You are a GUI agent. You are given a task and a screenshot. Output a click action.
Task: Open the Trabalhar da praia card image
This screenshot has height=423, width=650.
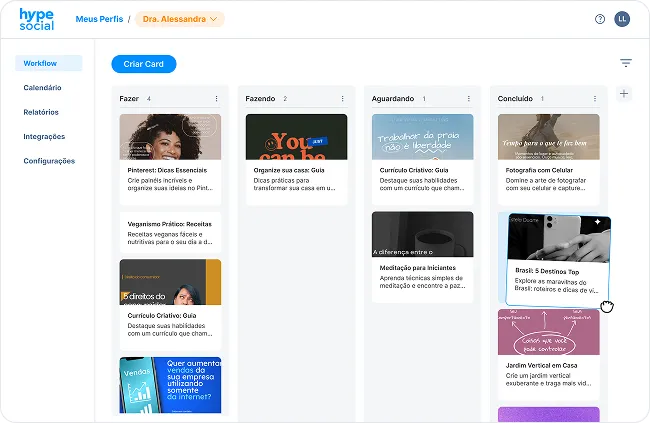tap(422, 137)
